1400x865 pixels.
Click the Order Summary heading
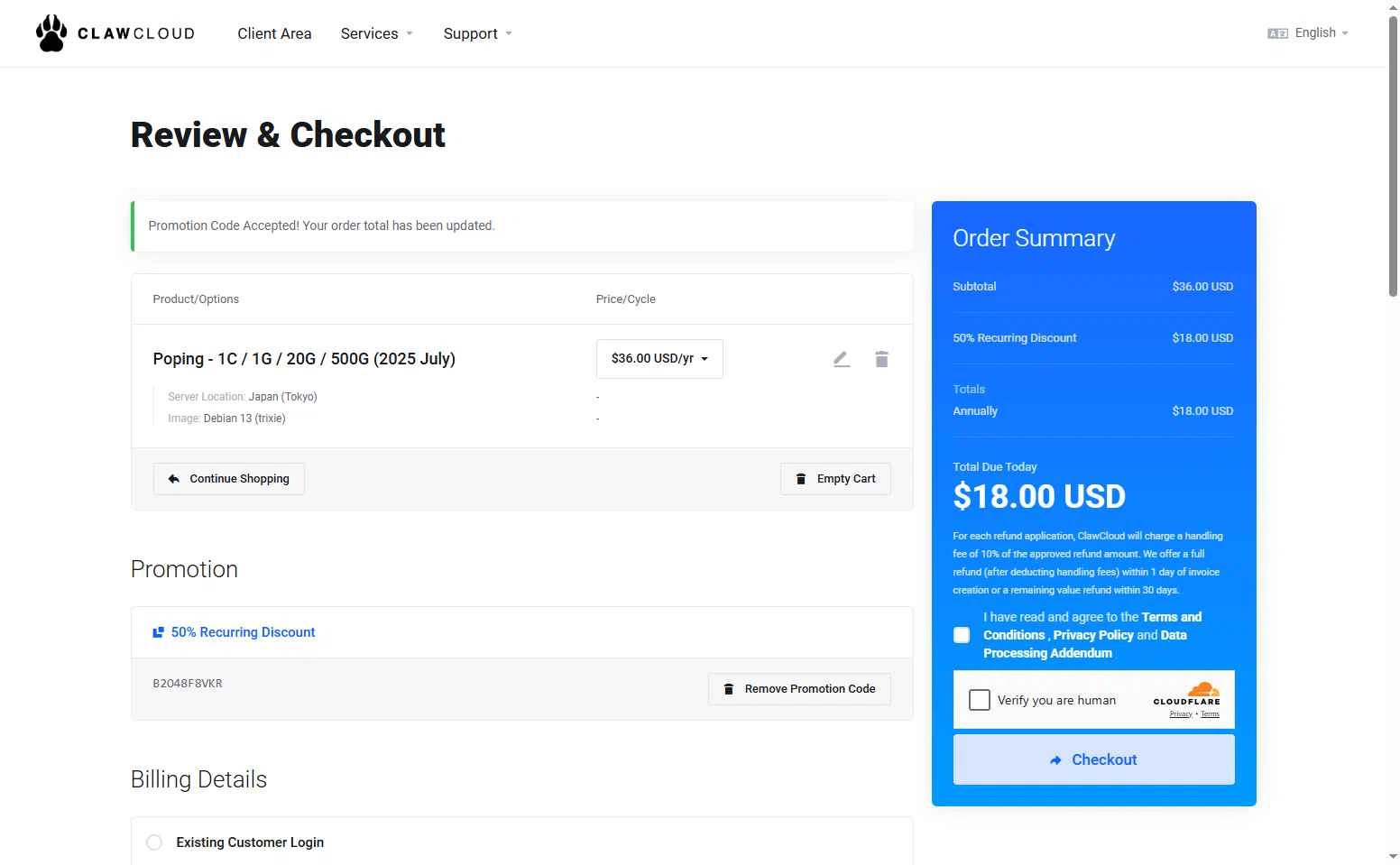click(1034, 238)
